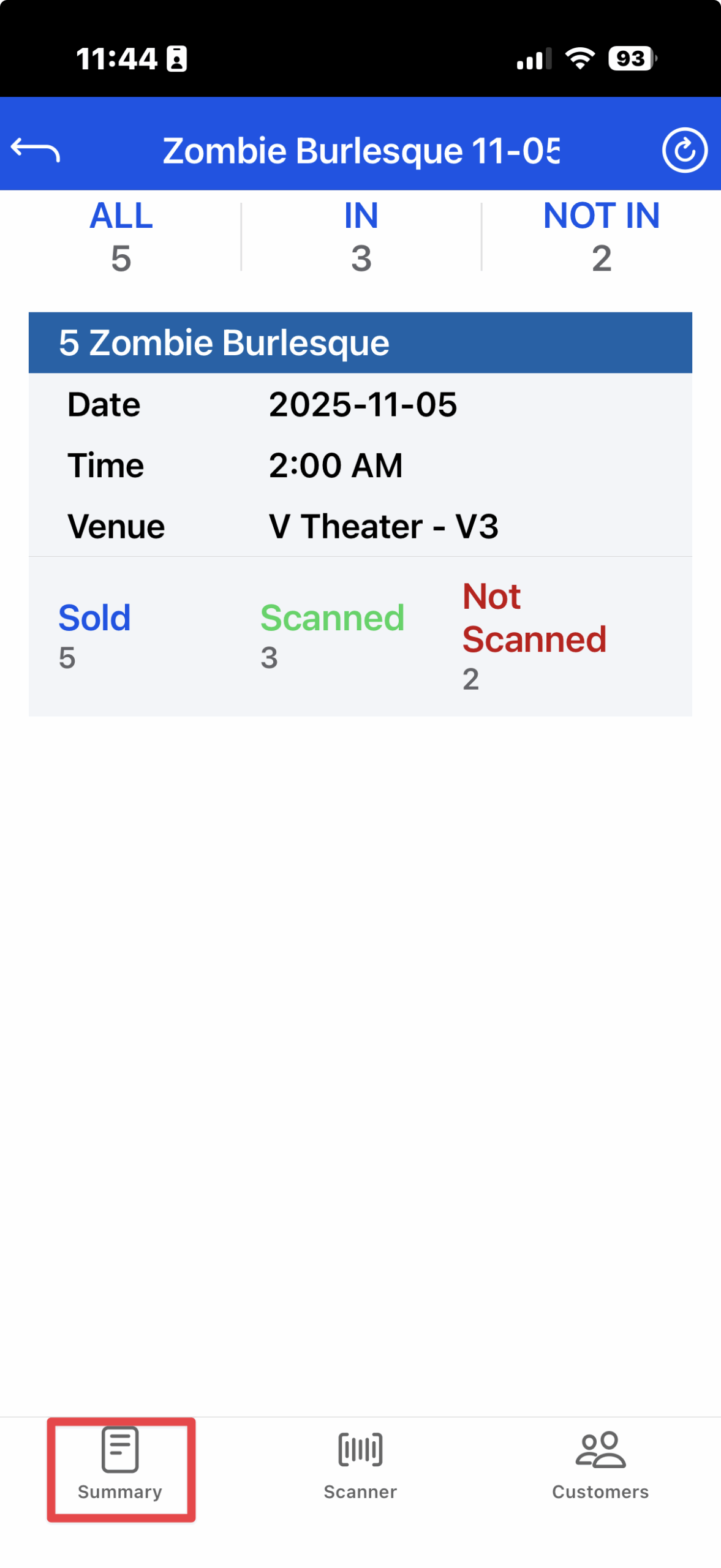Image resolution: width=721 pixels, height=1568 pixels.
Task: Tap the Zombie Burlesque 11-05 page title
Action: [x=361, y=151]
